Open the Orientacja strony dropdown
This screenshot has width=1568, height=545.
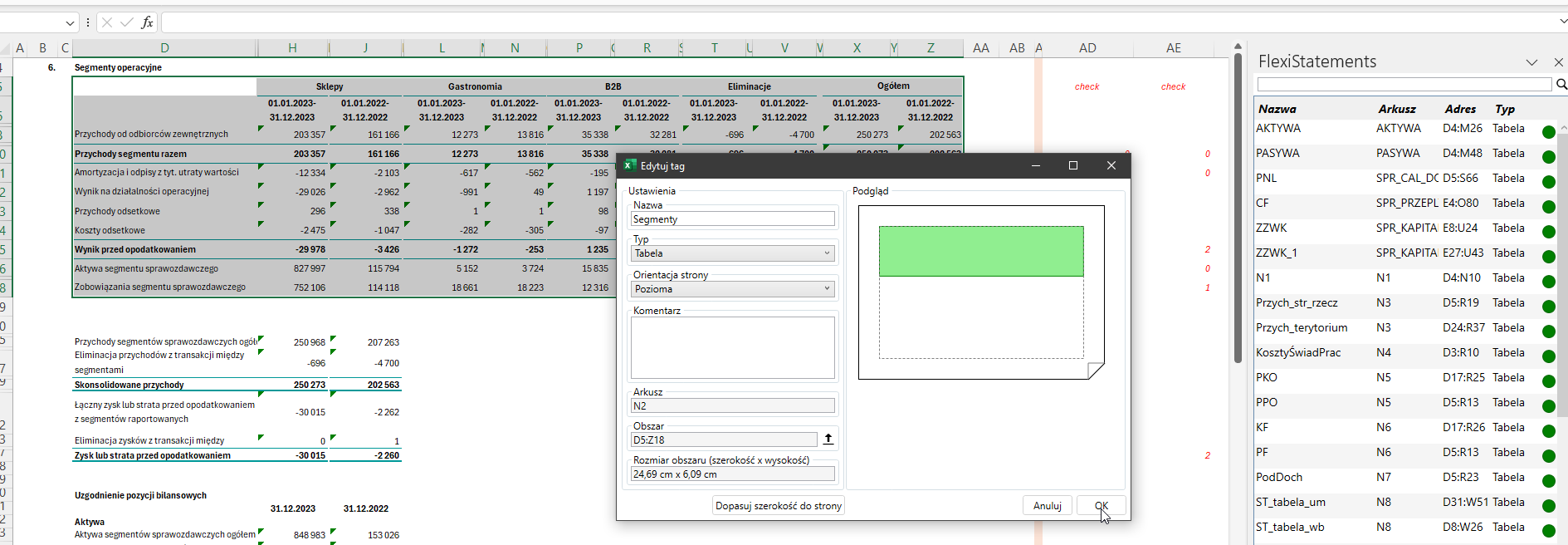[x=732, y=289]
